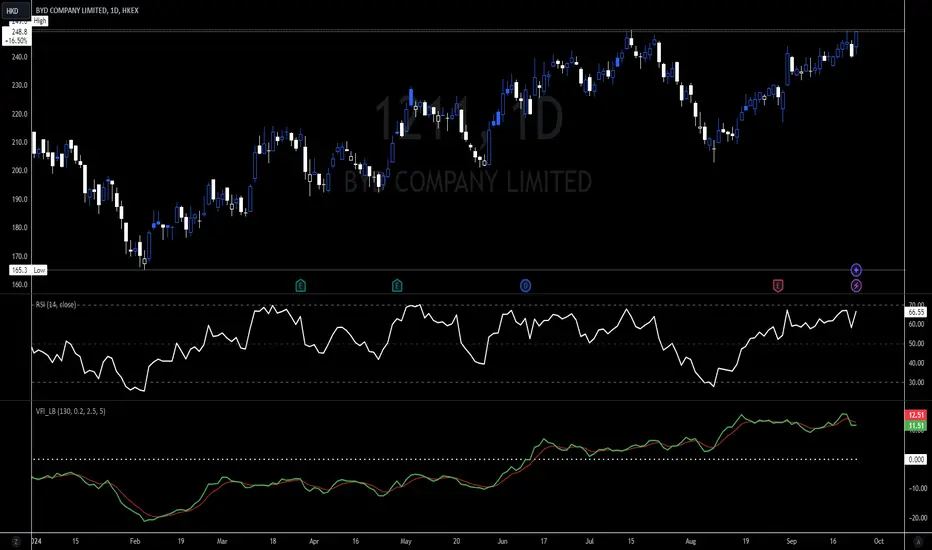The height and width of the screenshot is (550, 932).
Task: Click the red earnings marker near September
Action: click(777, 286)
